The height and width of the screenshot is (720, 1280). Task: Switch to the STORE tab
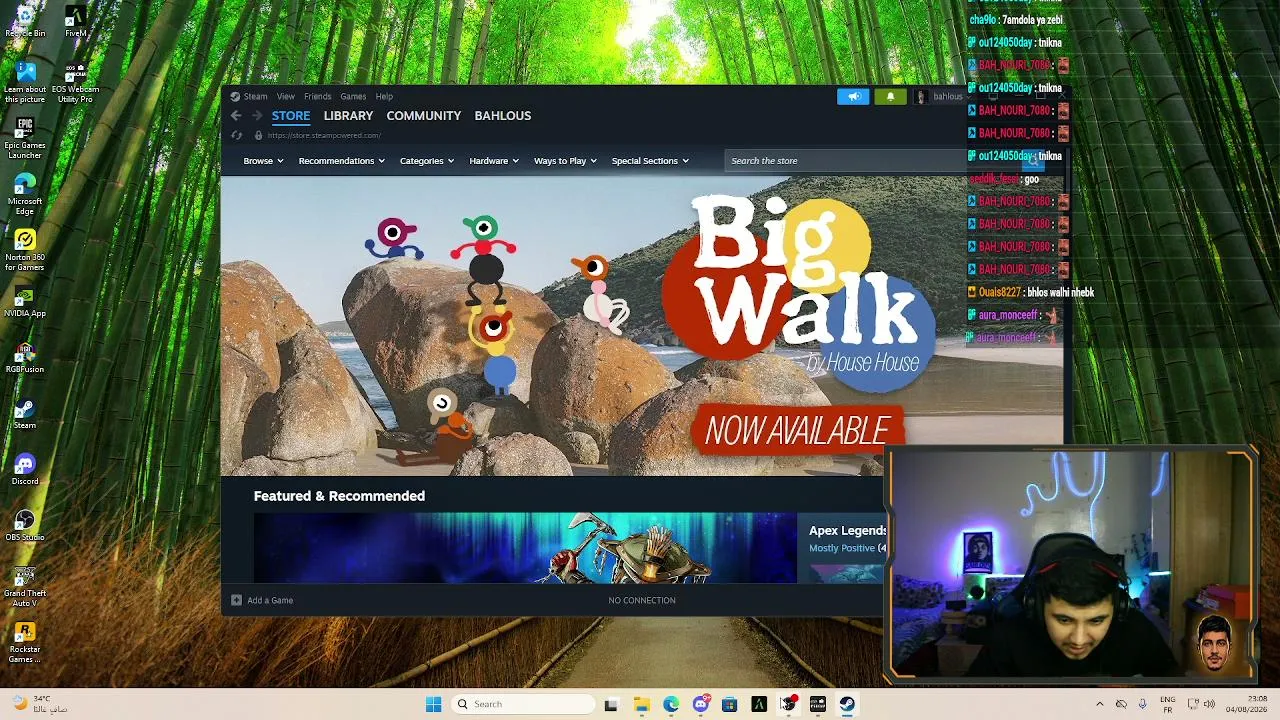[291, 116]
